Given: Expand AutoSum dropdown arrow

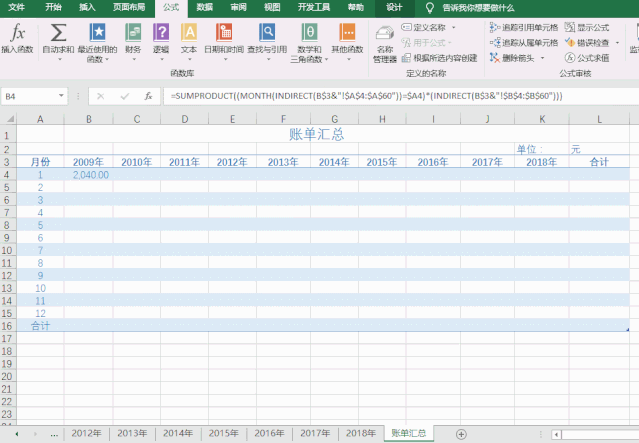Looking at the screenshot, I should click(58, 60).
